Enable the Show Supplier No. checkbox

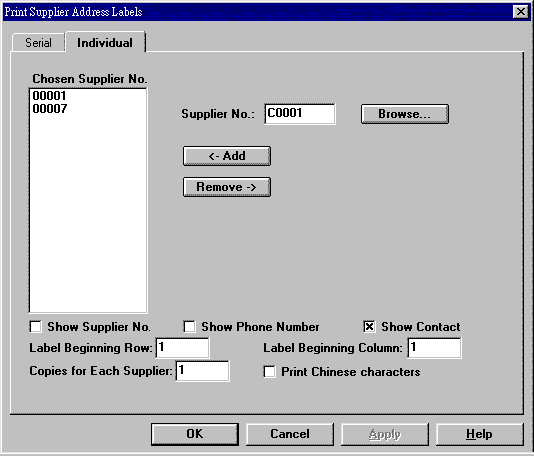tap(35, 327)
